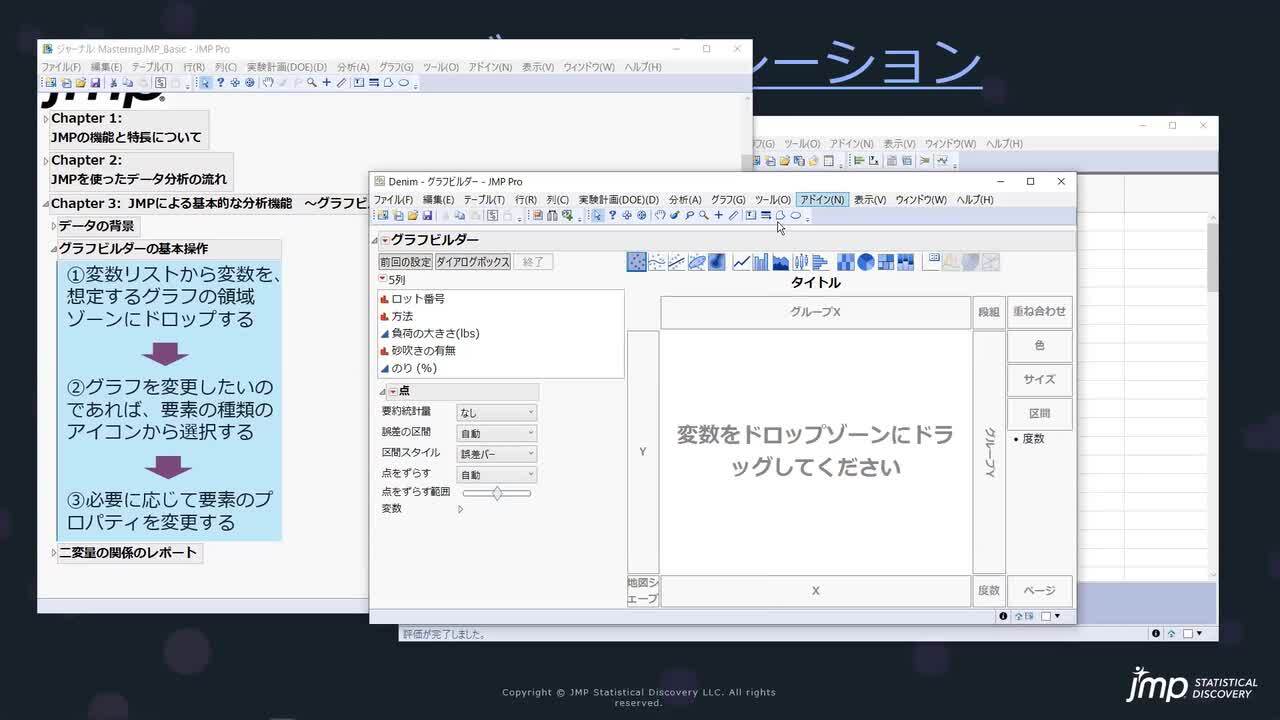Click the info icon in Graph Builder status bar

[1003, 616]
